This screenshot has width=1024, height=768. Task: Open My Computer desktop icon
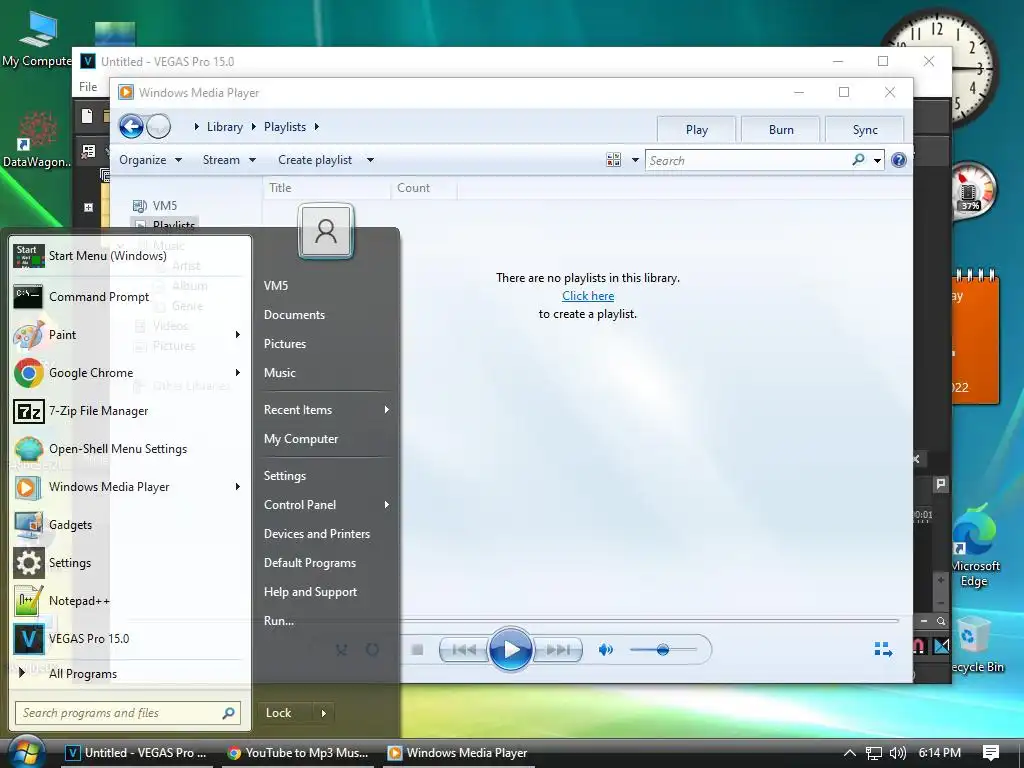pos(37,39)
